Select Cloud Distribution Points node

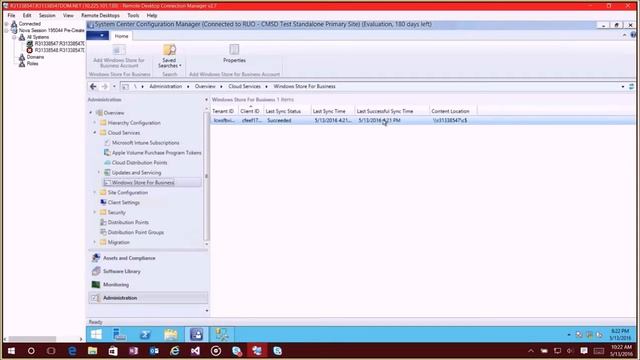(136, 162)
